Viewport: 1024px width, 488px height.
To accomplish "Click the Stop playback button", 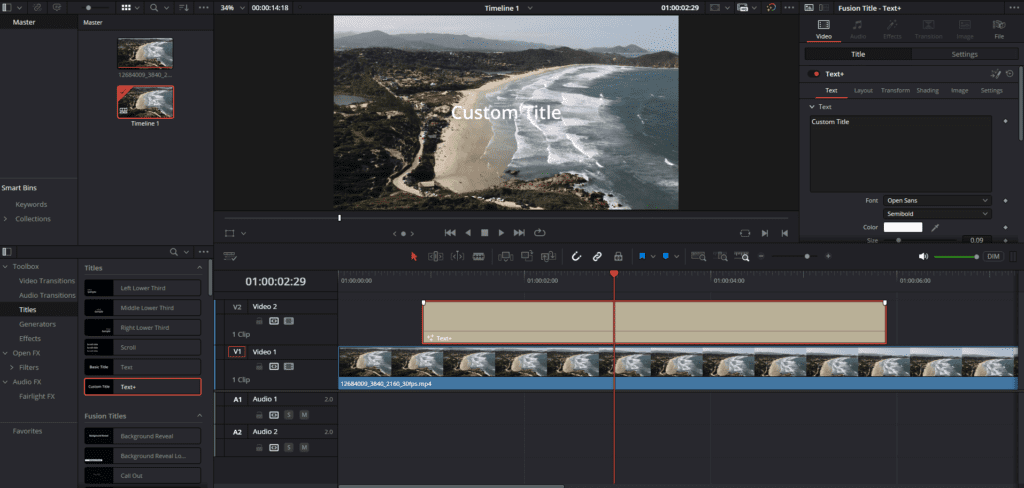I will pos(484,233).
